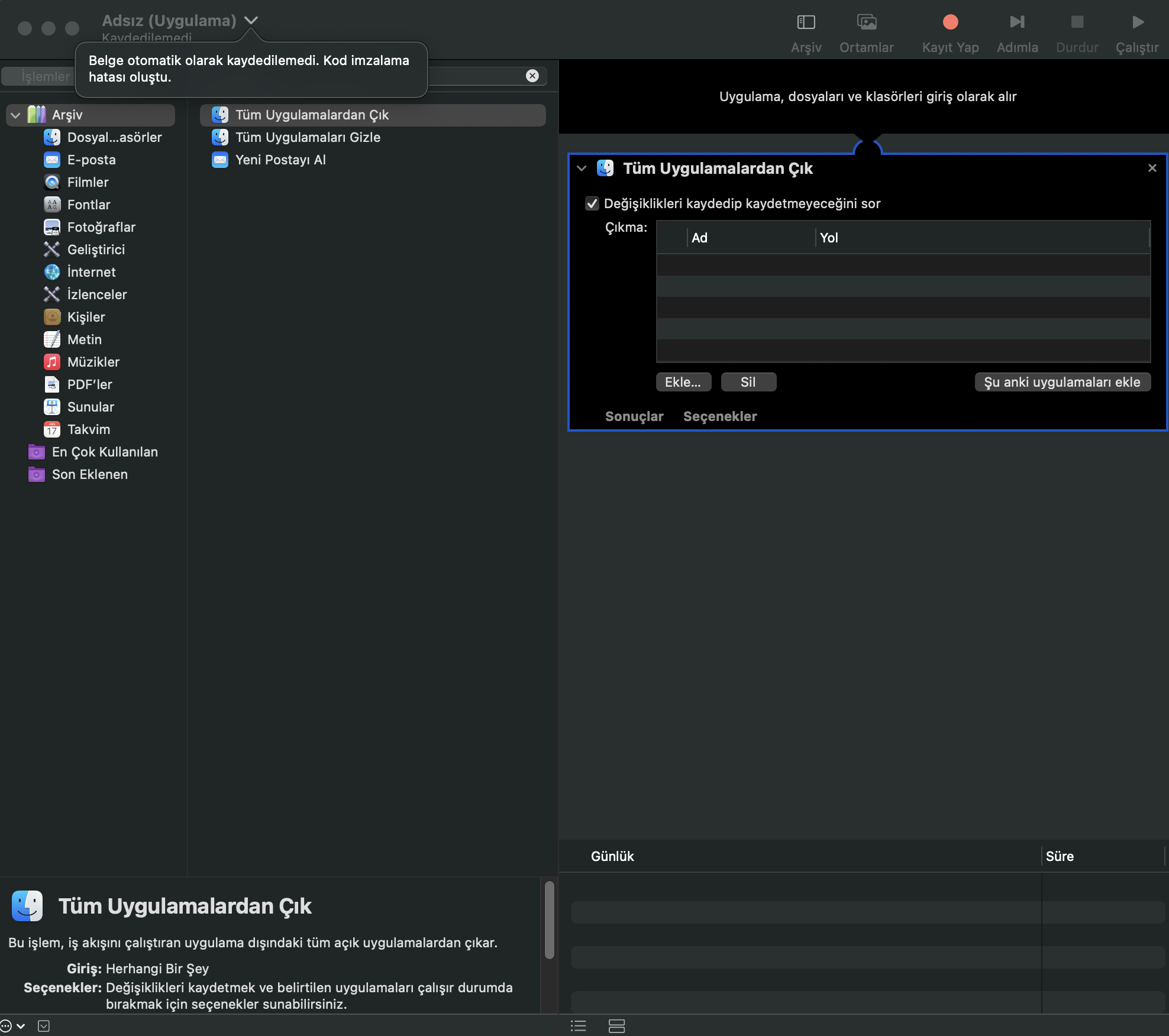Open the Adsız document title dropdown

(251, 20)
